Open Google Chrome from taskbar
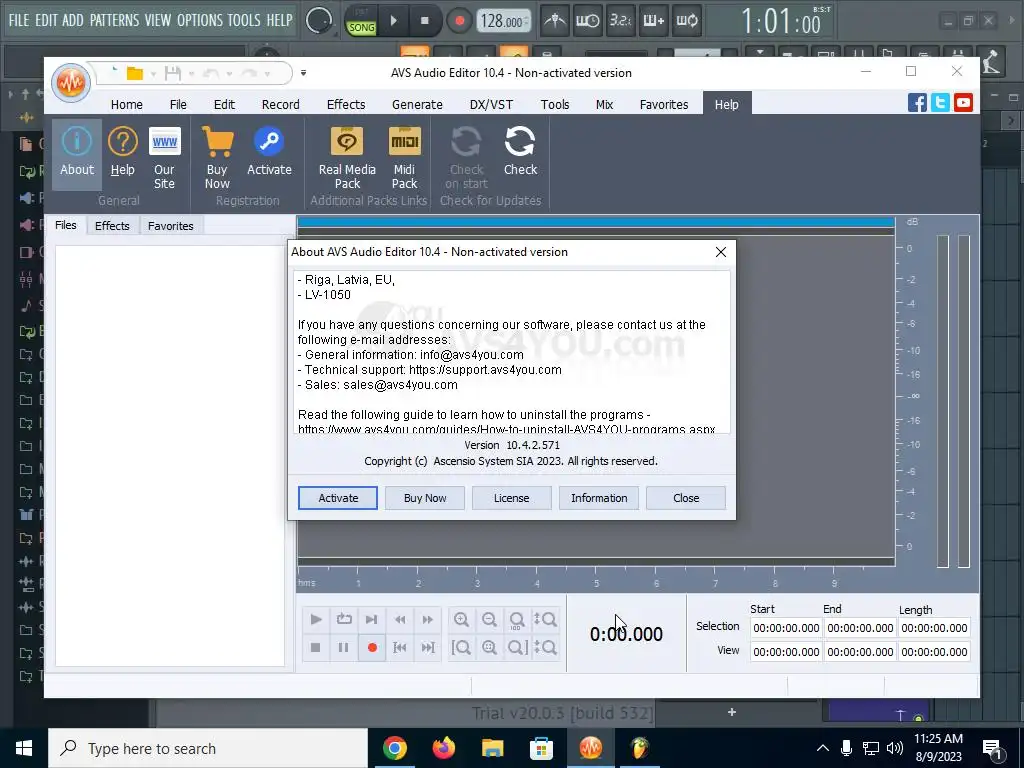Image resolution: width=1024 pixels, height=768 pixels. (x=394, y=748)
